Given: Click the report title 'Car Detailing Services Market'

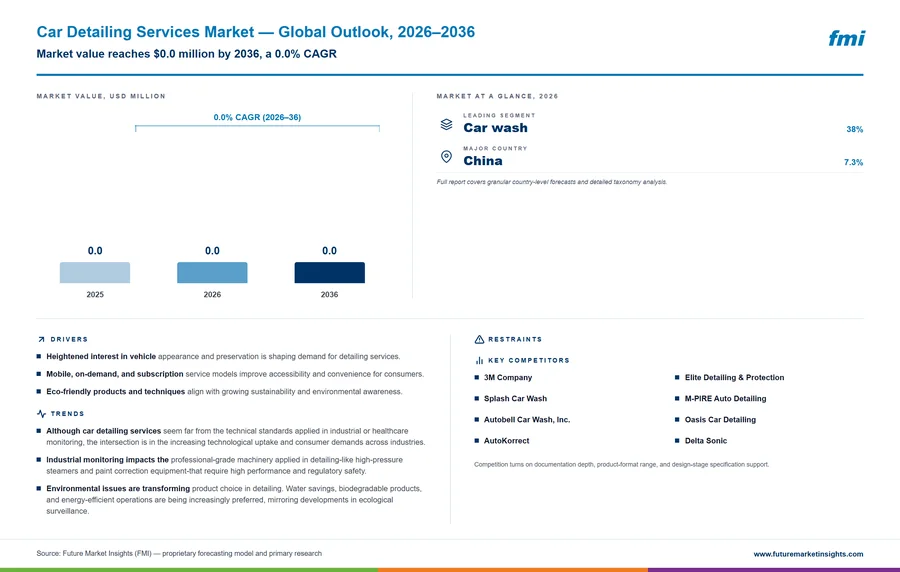Looking at the screenshot, I should 145,32.
